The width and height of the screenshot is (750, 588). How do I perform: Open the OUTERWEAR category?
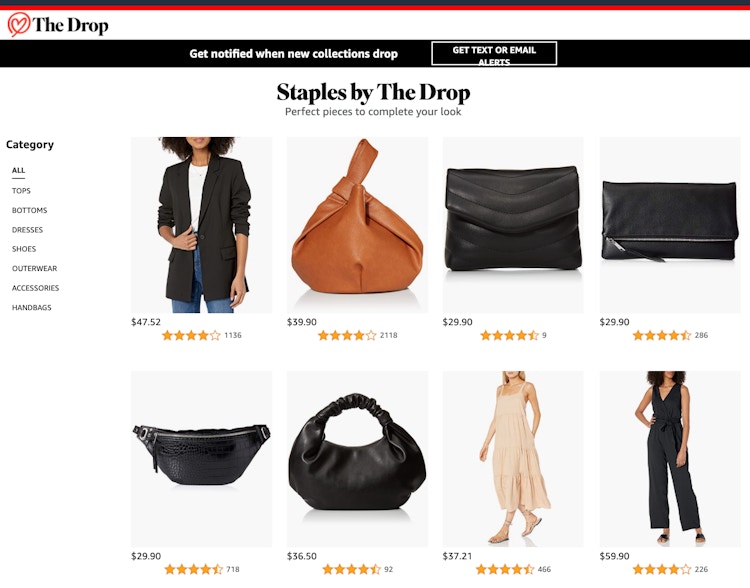tap(34, 268)
